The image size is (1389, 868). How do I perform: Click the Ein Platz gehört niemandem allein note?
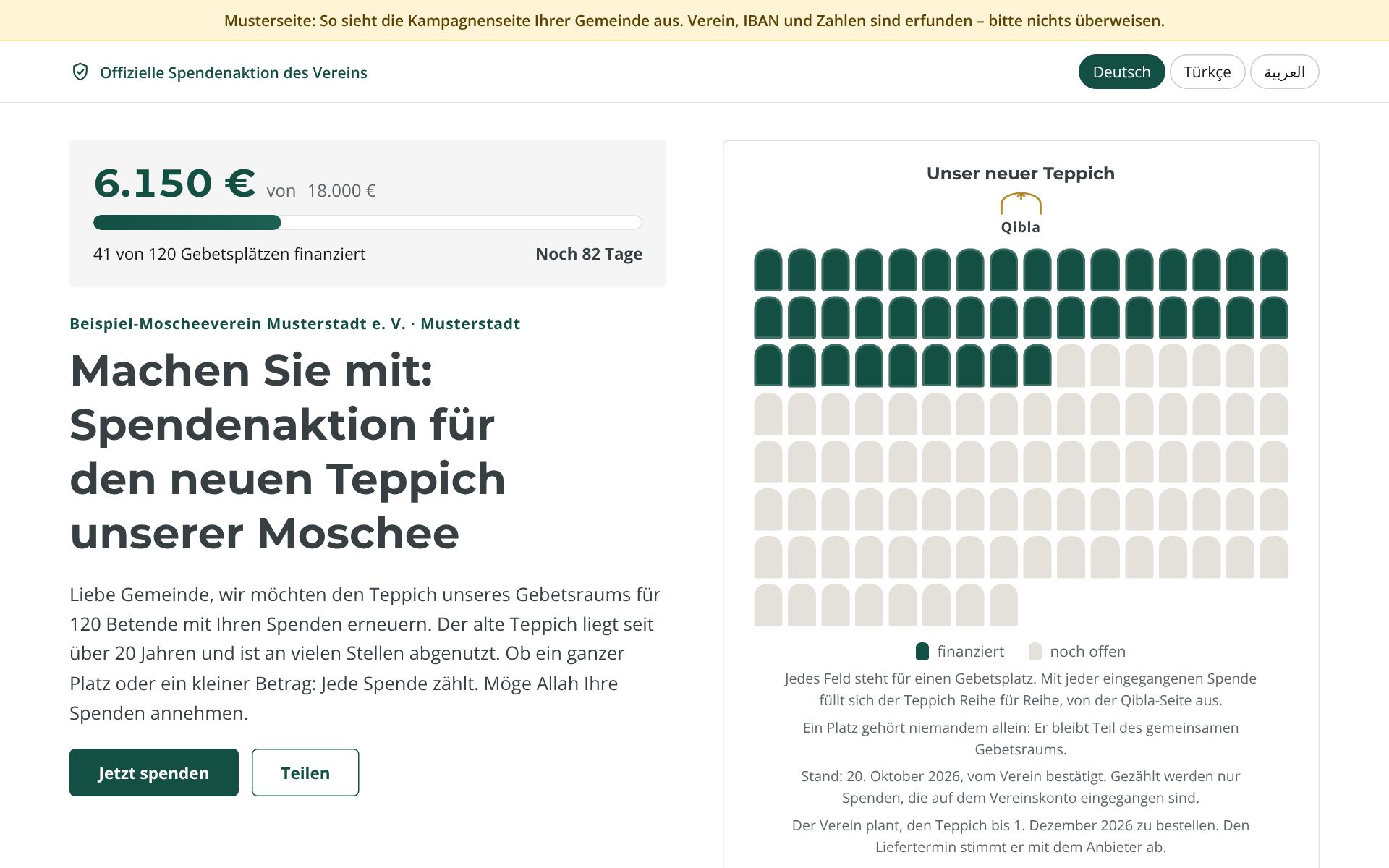[1020, 739]
